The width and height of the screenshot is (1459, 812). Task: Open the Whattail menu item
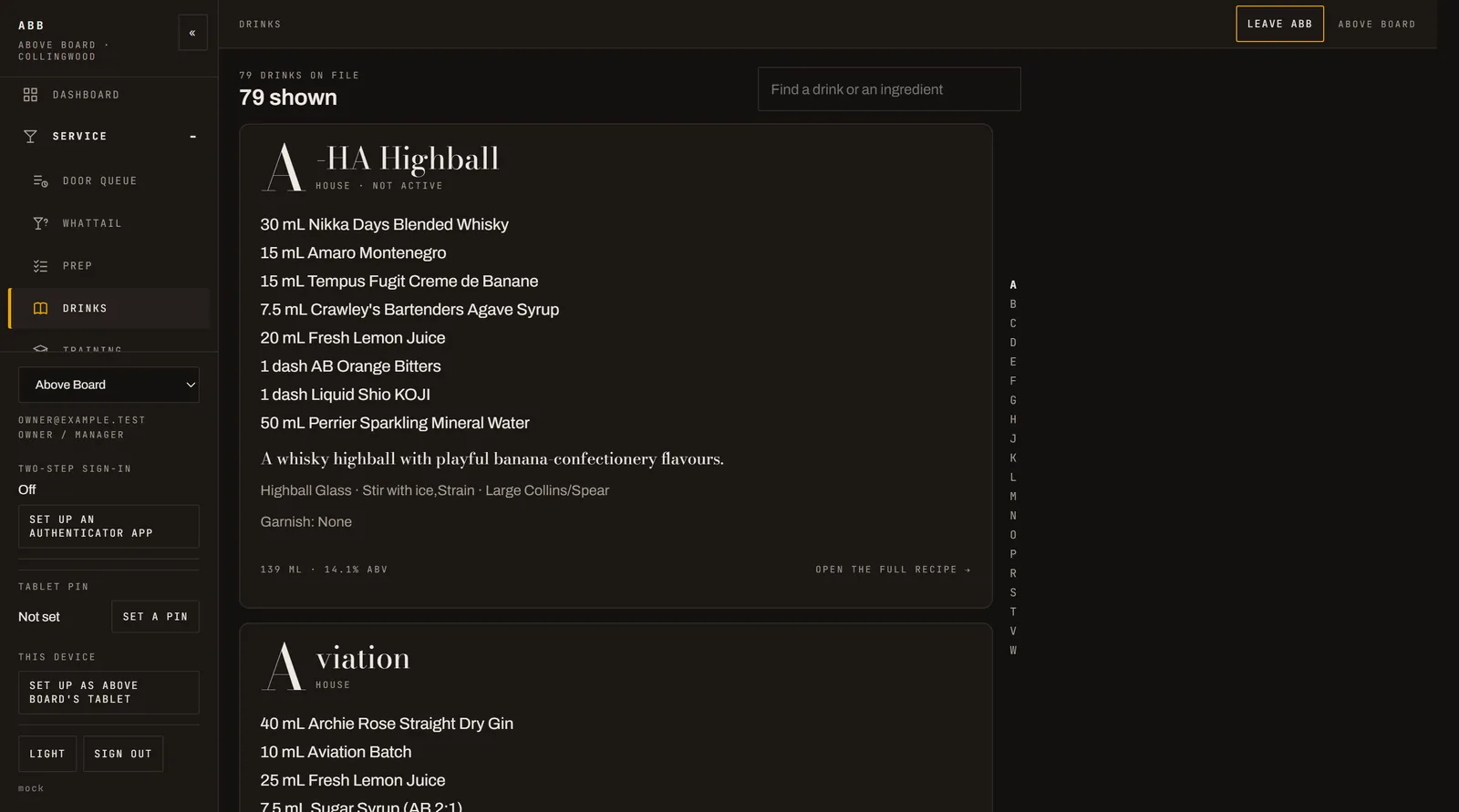(x=109, y=223)
